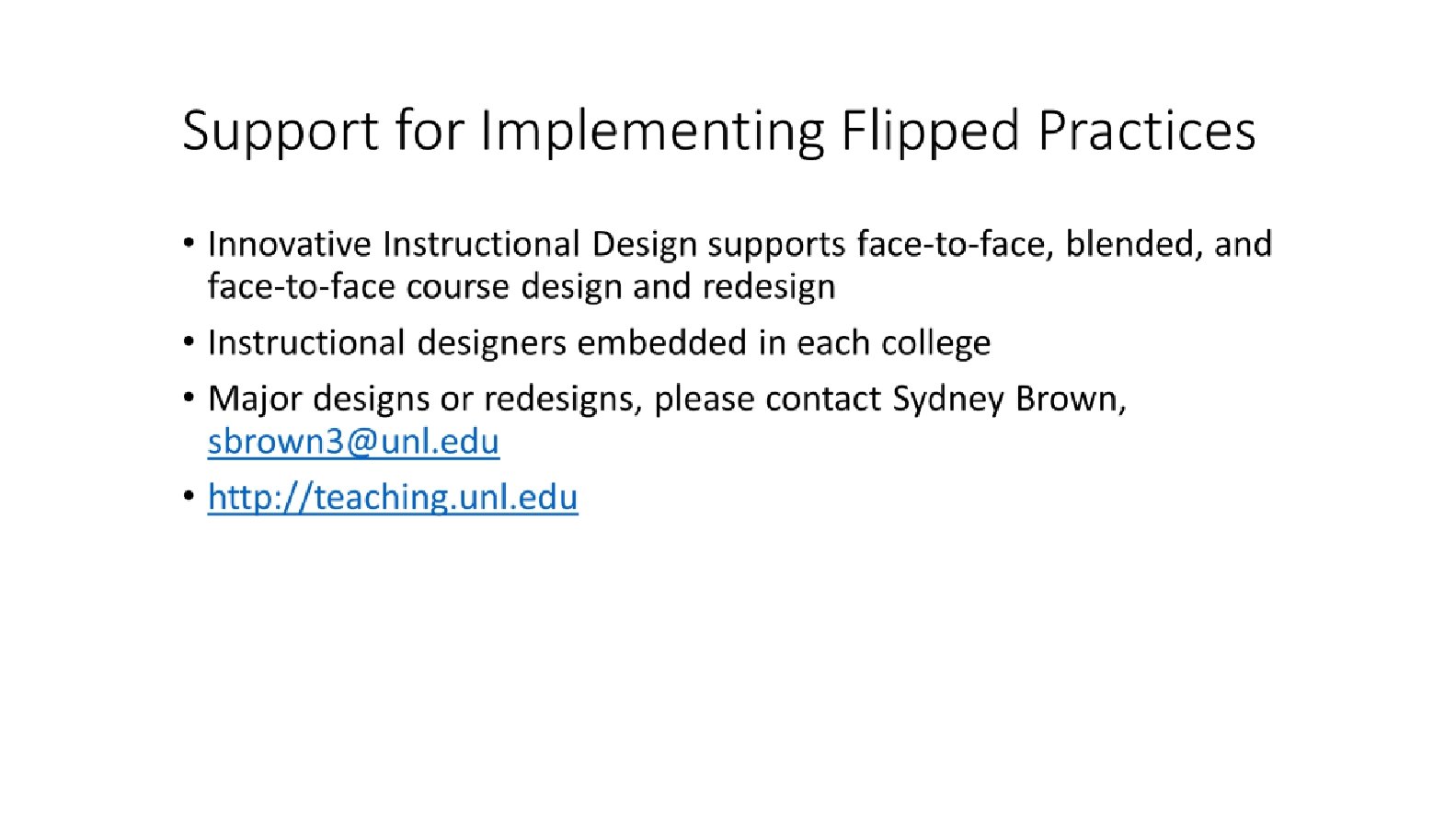Screen dimensions: 1456x820
Task: Click the bullet marker before "Instructional designers"
Action: coord(189,342)
